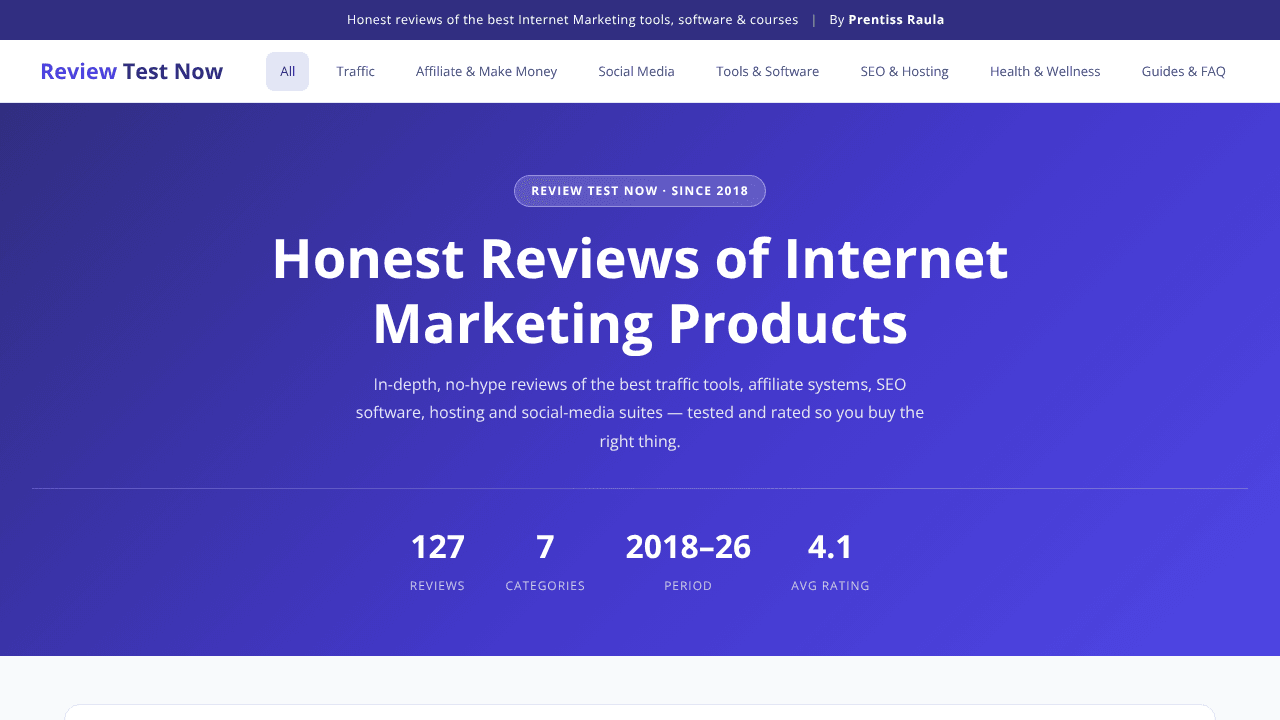Switch to the Social Media category

[636, 71]
